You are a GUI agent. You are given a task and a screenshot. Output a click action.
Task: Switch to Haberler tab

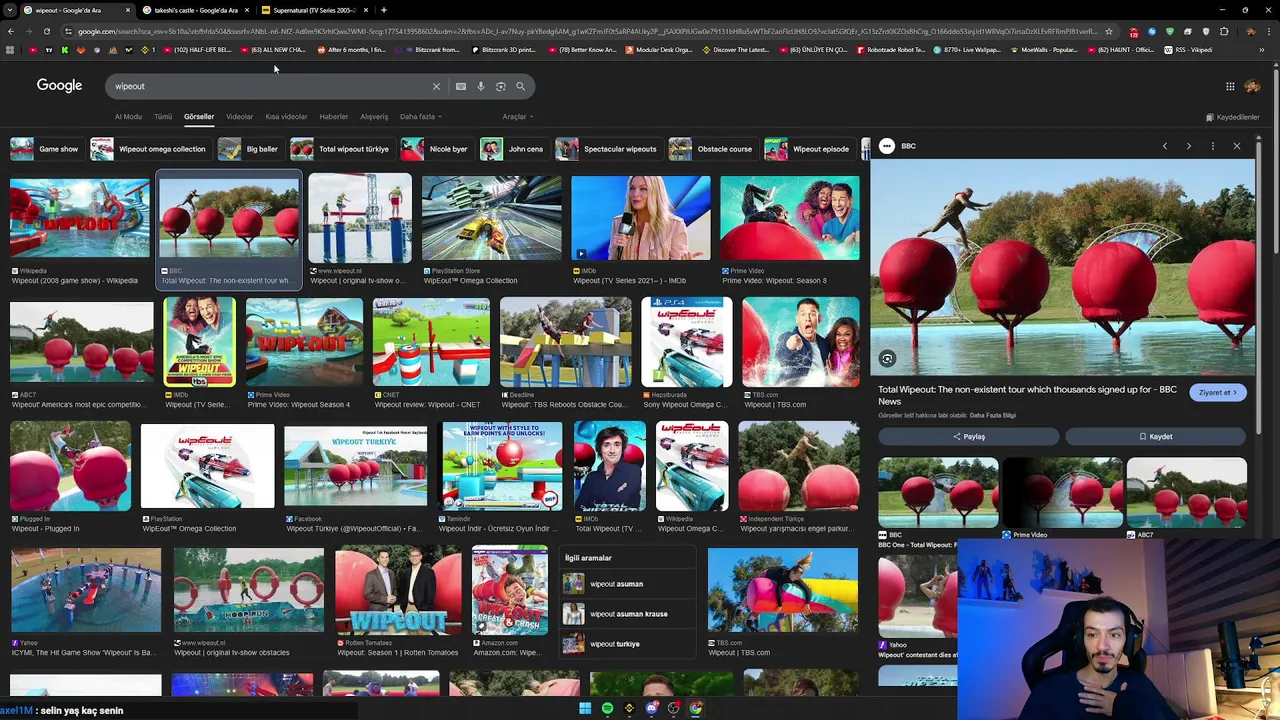click(x=333, y=117)
